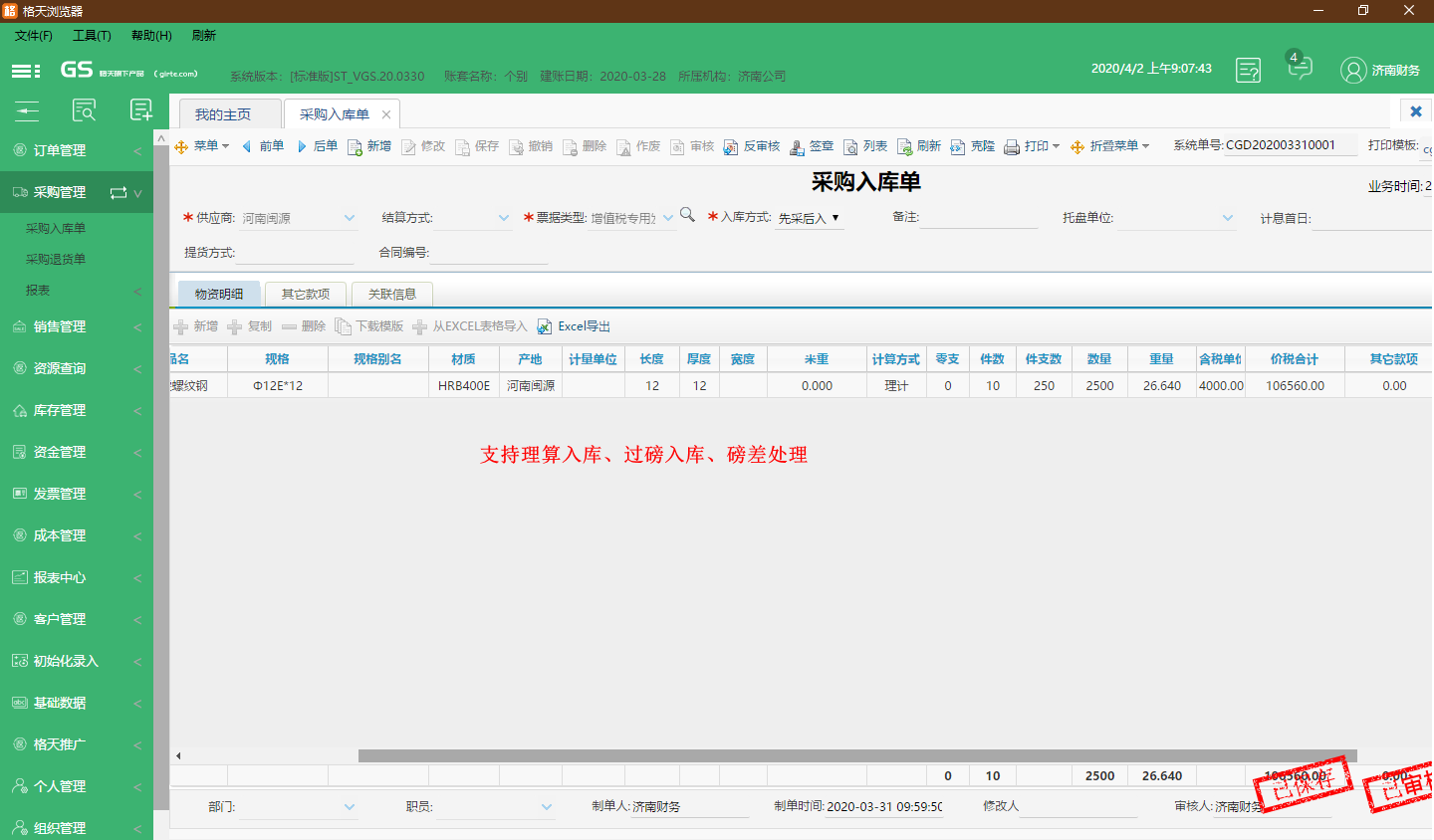1434x840 pixels.
Task: Open the 票据类型 dropdown
Action: click(668, 218)
